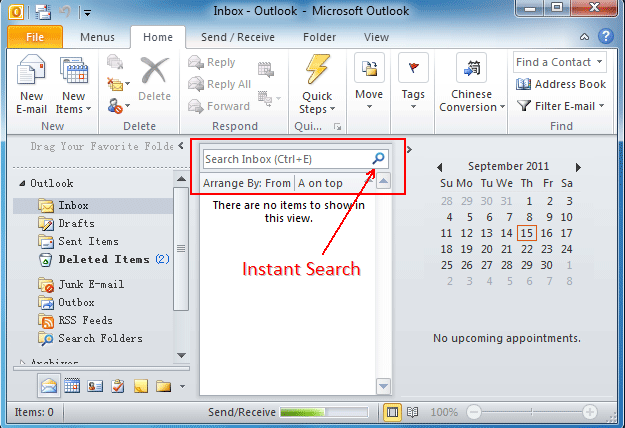
Task: Click the Delete button
Action: point(154,79)
